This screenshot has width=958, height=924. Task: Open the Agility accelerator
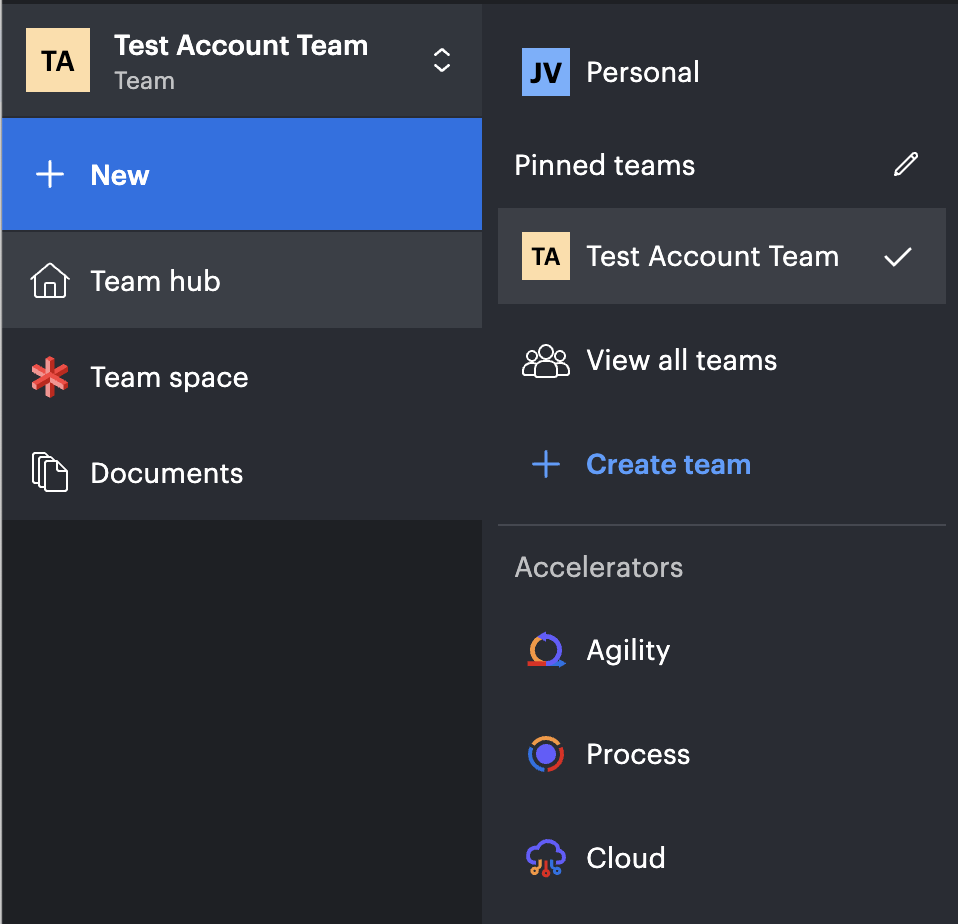(x=722, y=650)
